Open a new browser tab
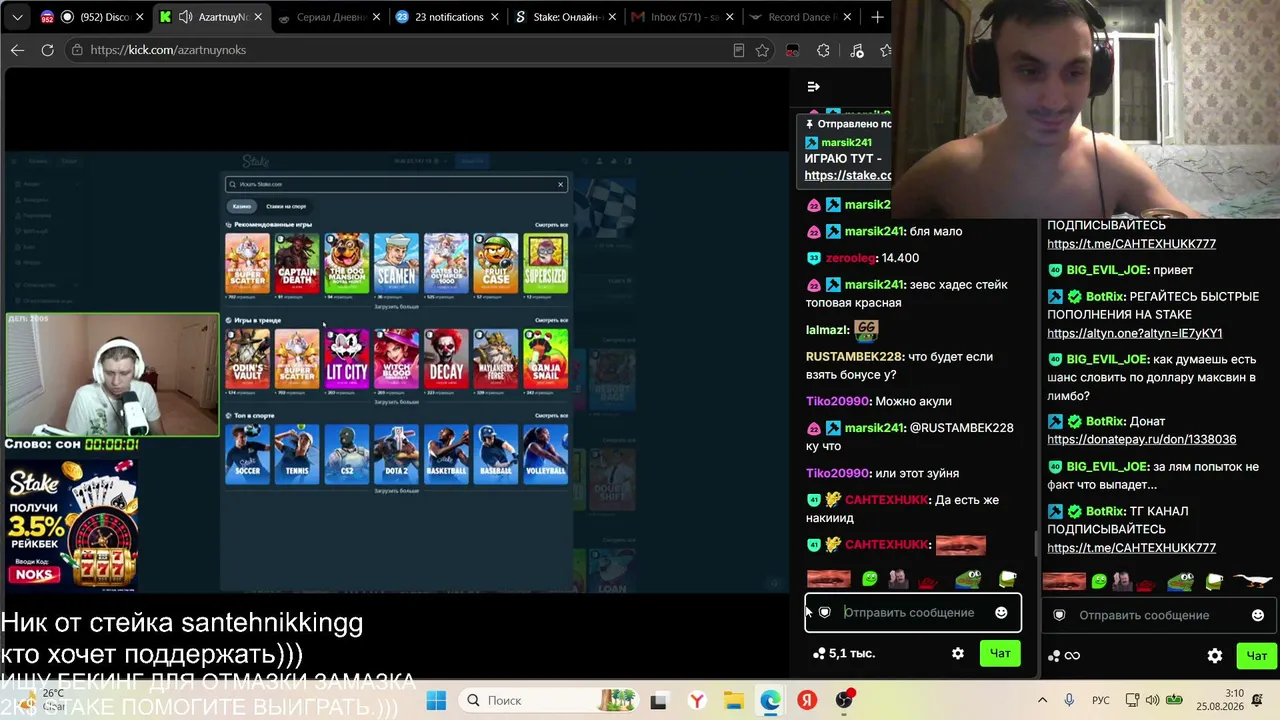The height and width of the screenshot is (720, 1280). point(877,17)
